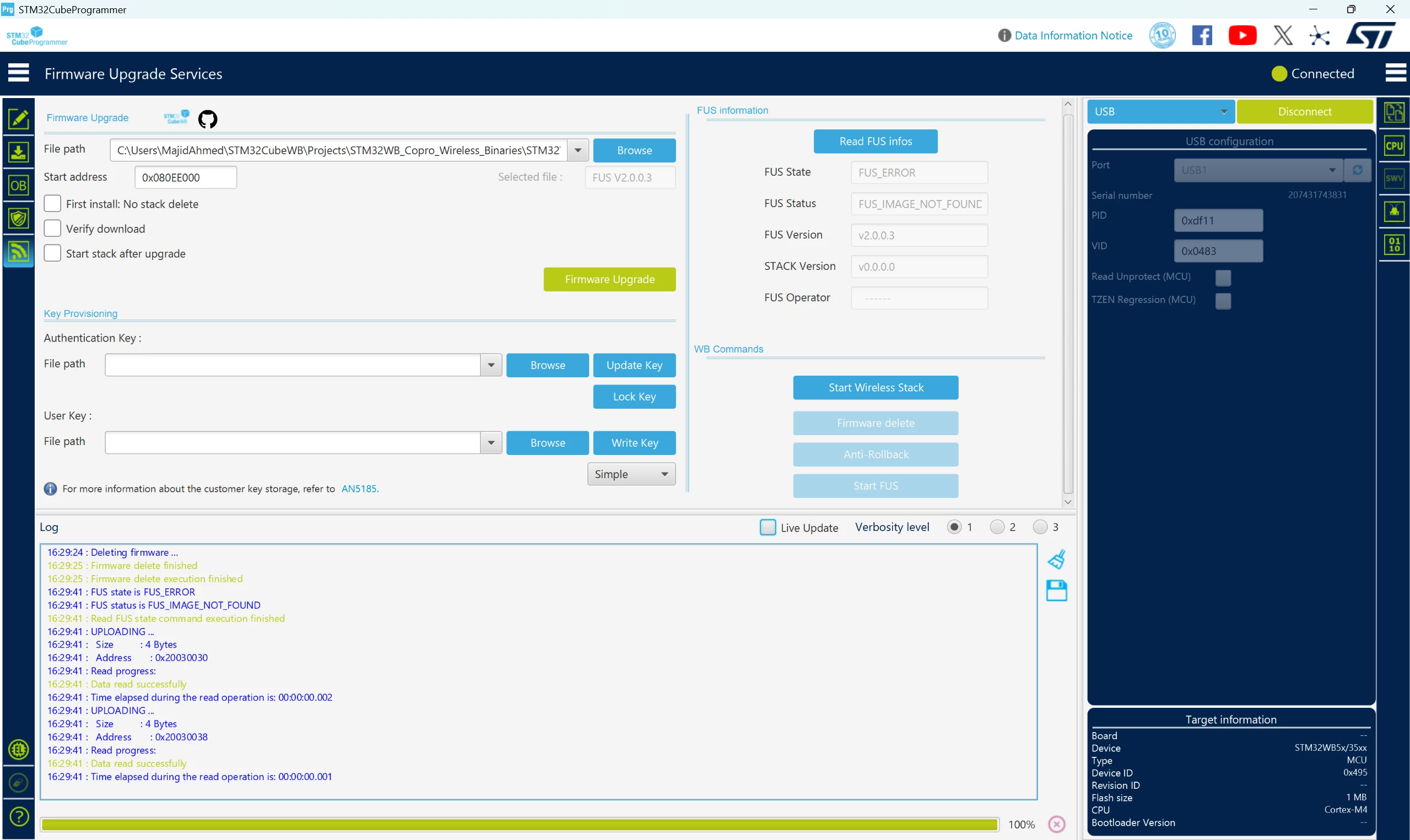Screen dimensions: 1410x840
Task: Cancel the operation with the red X icon
Action: click(x=1057, y=823)
